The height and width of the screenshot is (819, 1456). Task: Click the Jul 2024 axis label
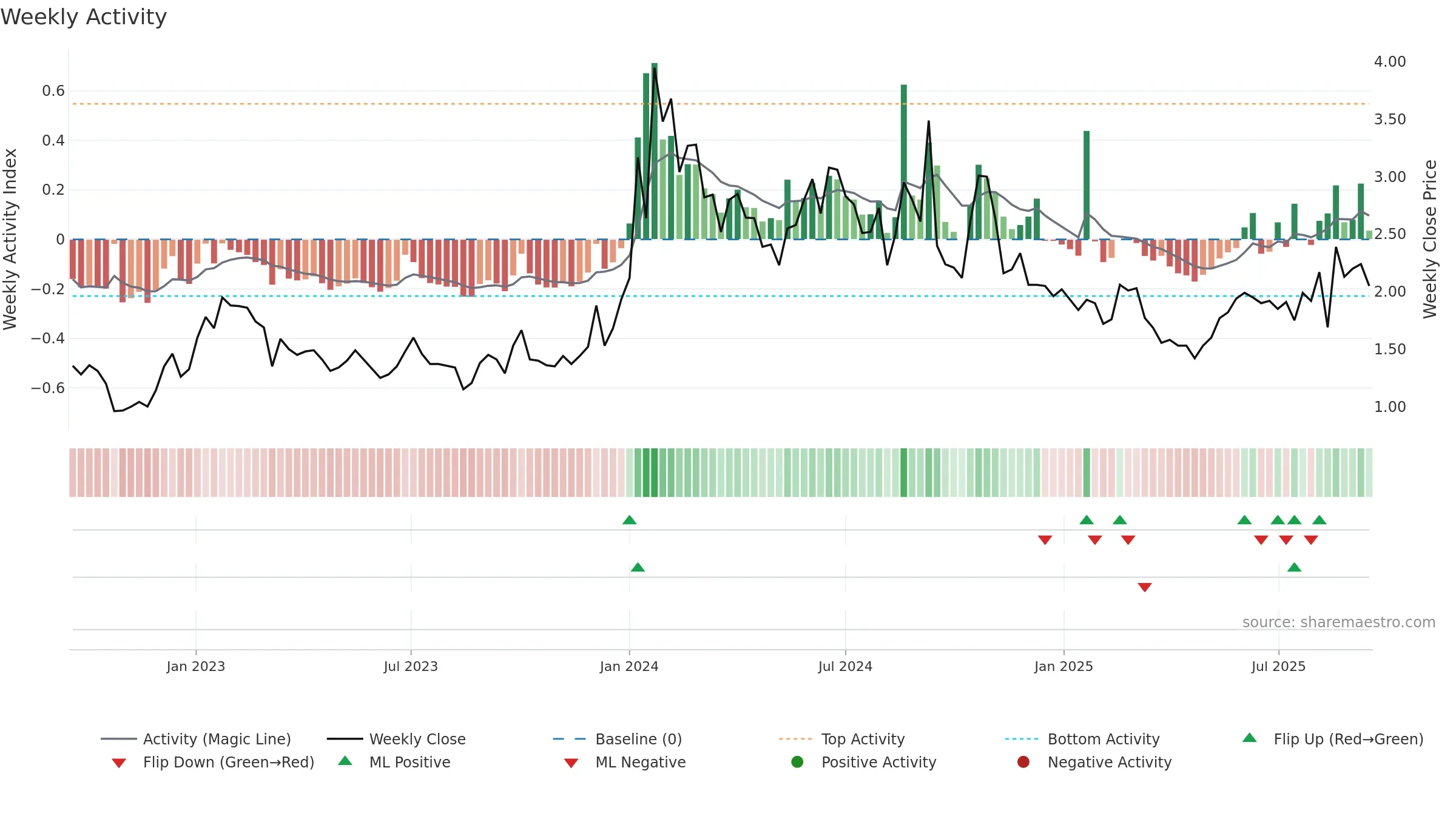[x=845, y=667]
